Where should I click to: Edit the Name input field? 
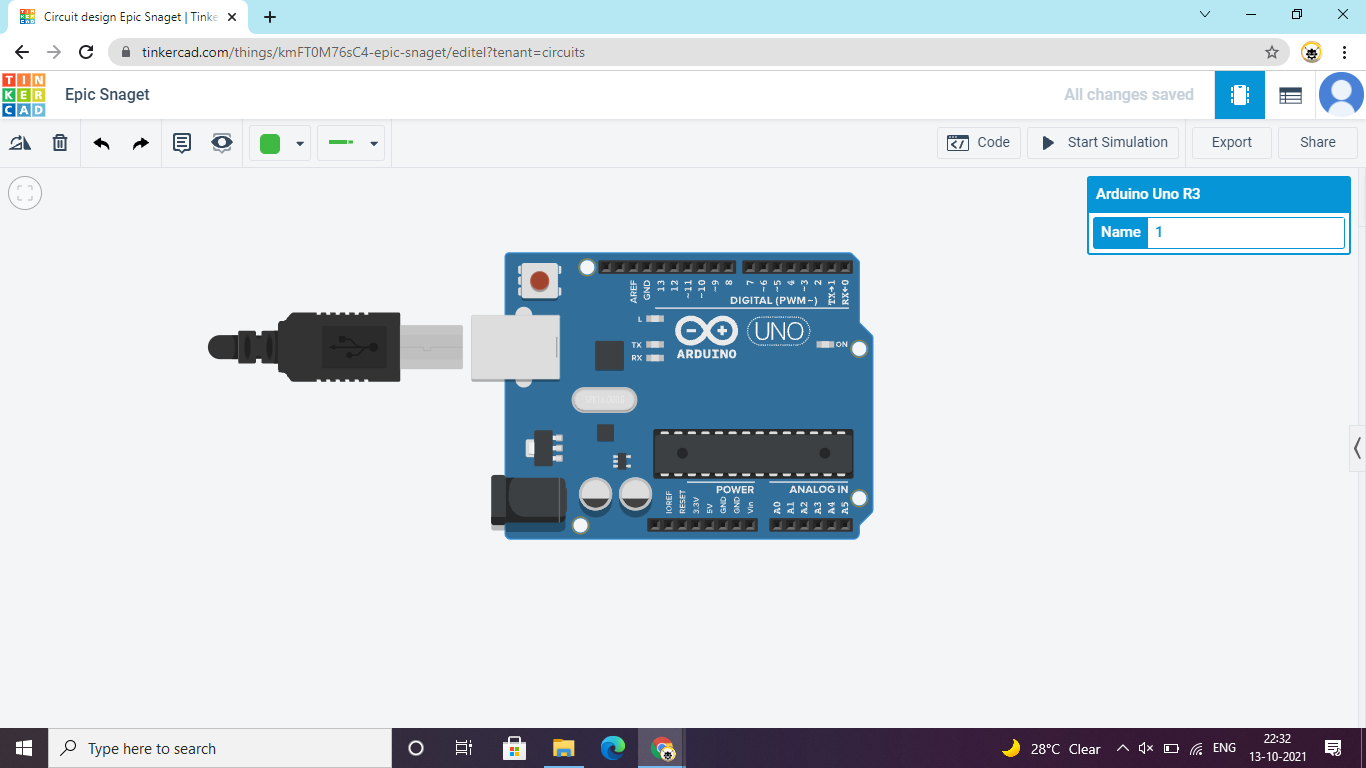(x=1245, y=232)
